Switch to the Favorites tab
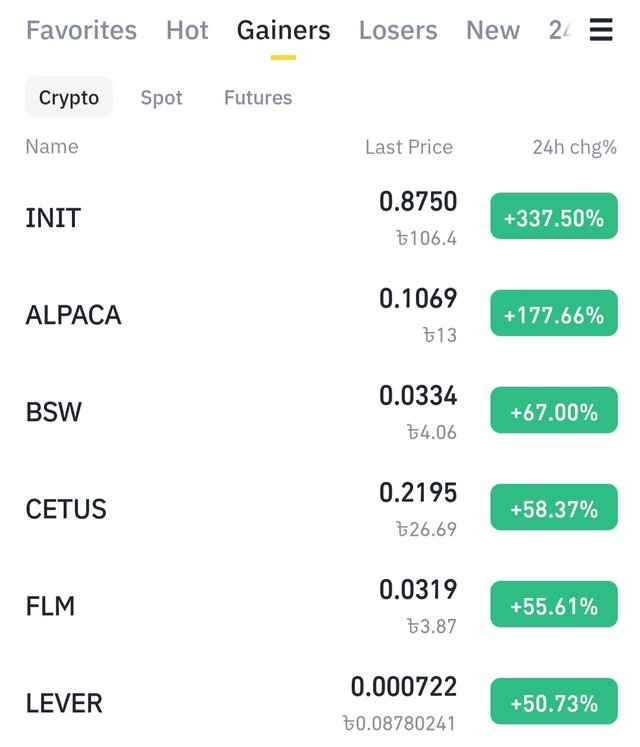 81,30
